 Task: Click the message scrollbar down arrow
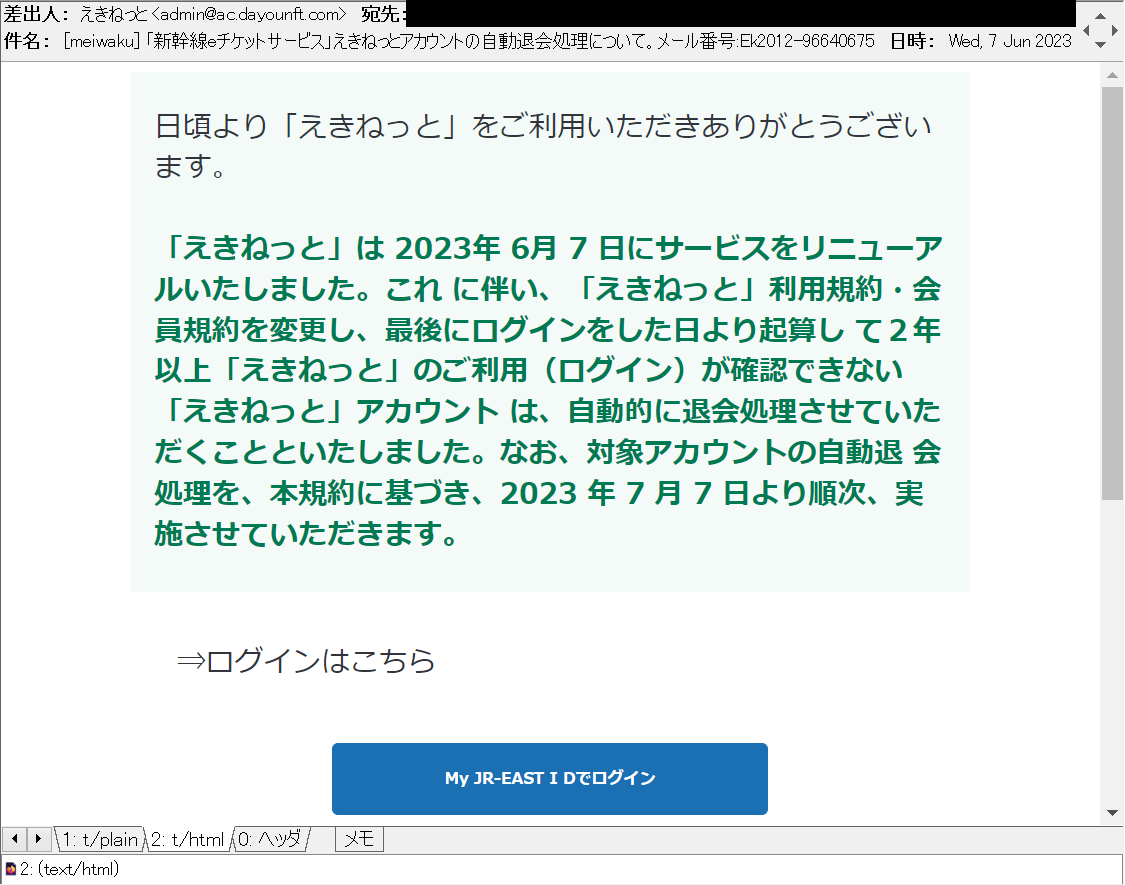pos(1112,813)
